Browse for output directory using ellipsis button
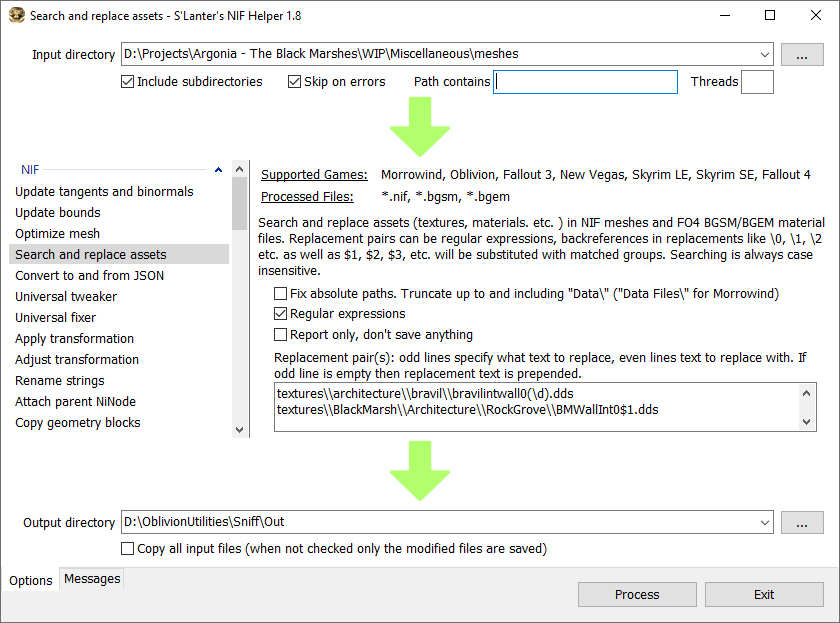The height and width of the screenshot is (623, 840). point(802,522)
